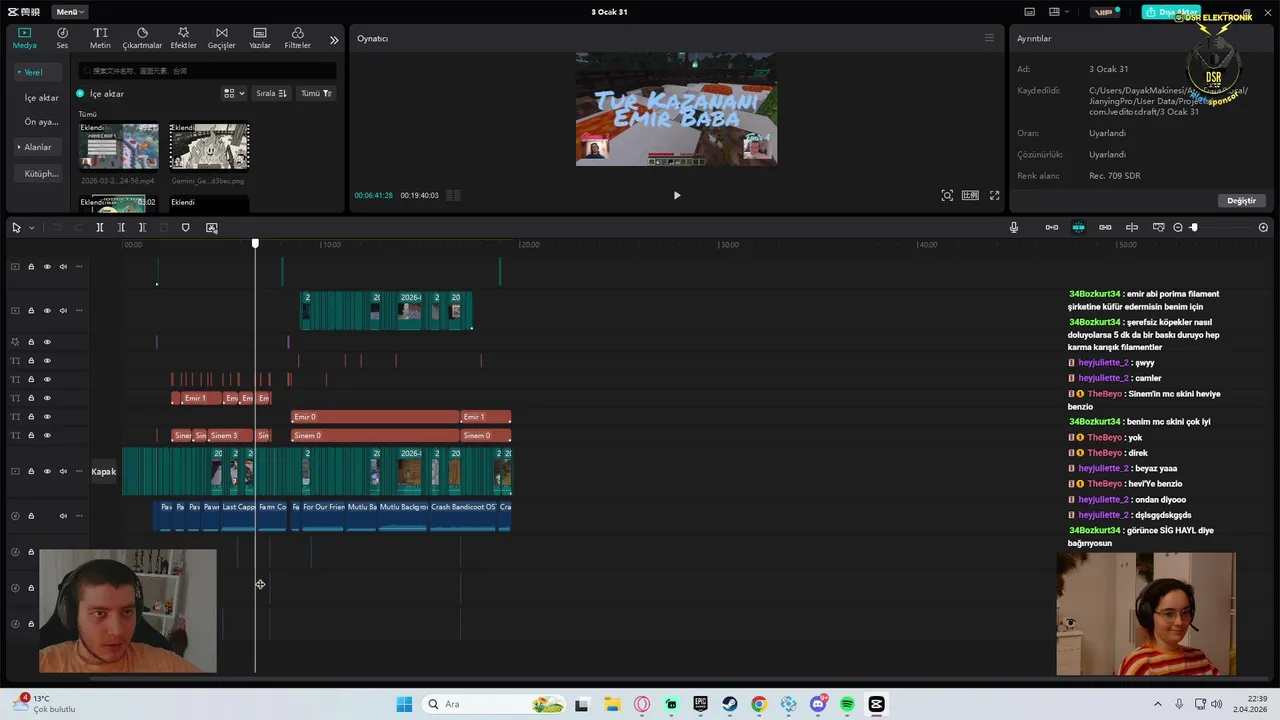Open the aspect ratio icon in the player

coord(970,196)
